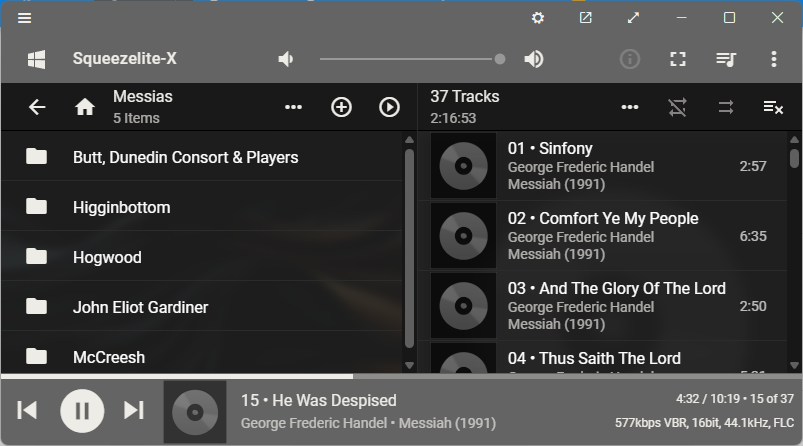Open the John Eliot Gardiner folder
The height and width of the screenshot is (446, 803).
202,307
